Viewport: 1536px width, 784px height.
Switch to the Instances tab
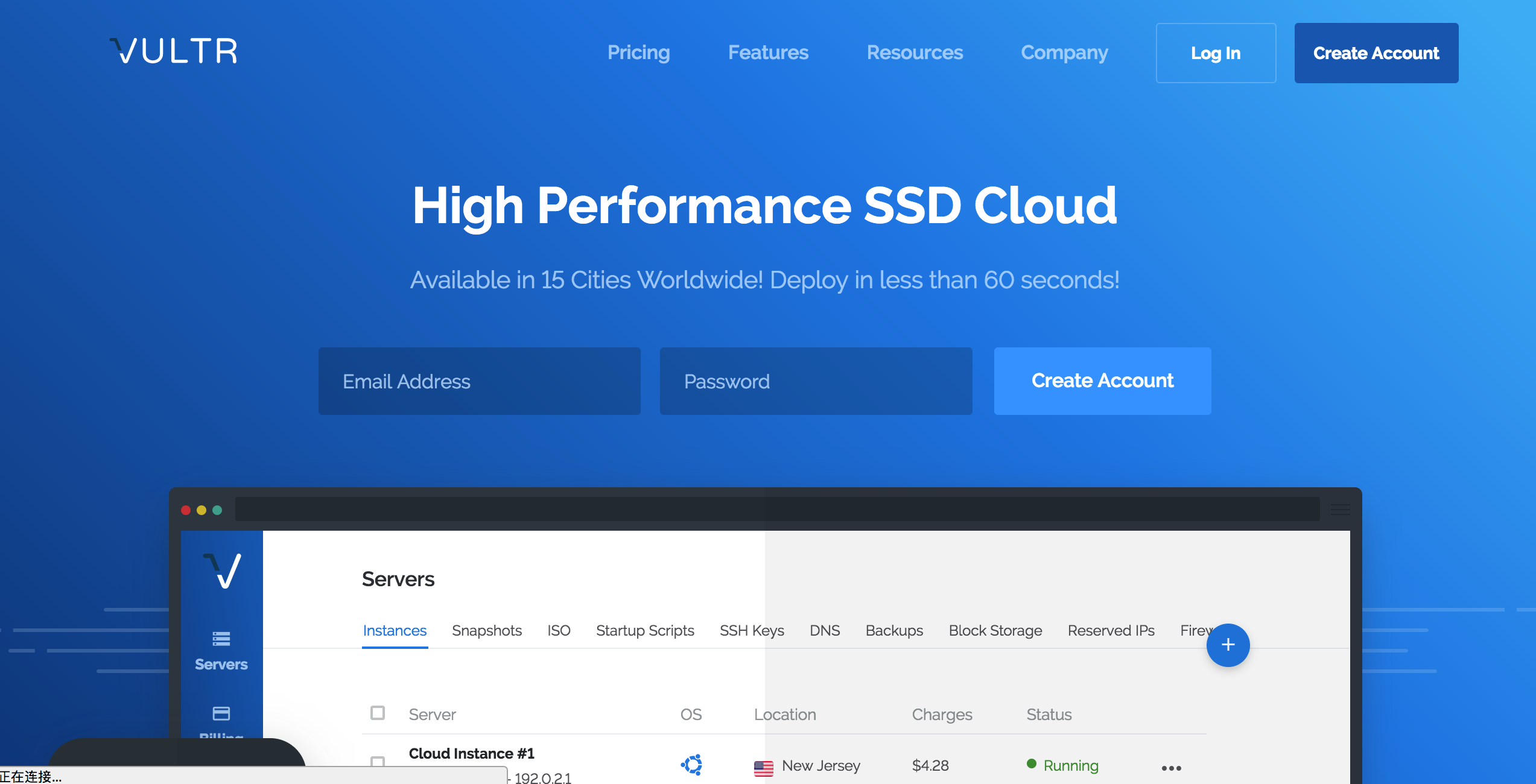[x=395, y=630]
